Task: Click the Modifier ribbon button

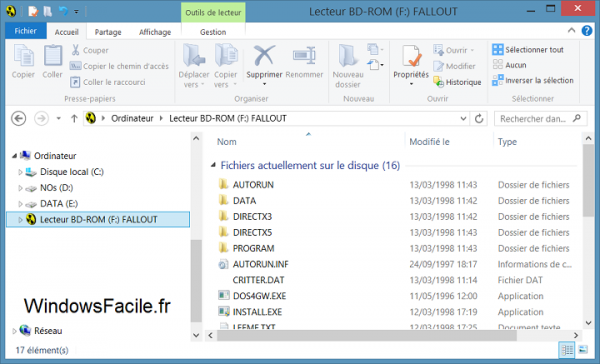Action: 454,66
